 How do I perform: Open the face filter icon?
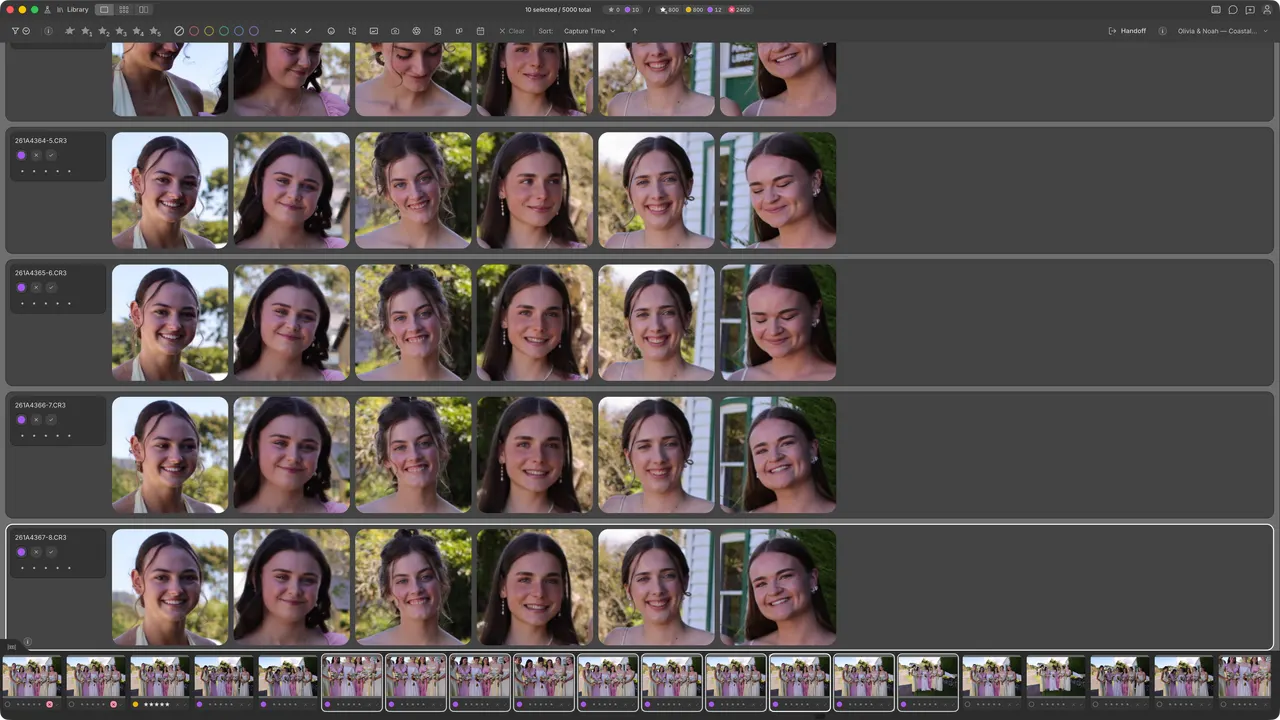(x=331, y=31)
